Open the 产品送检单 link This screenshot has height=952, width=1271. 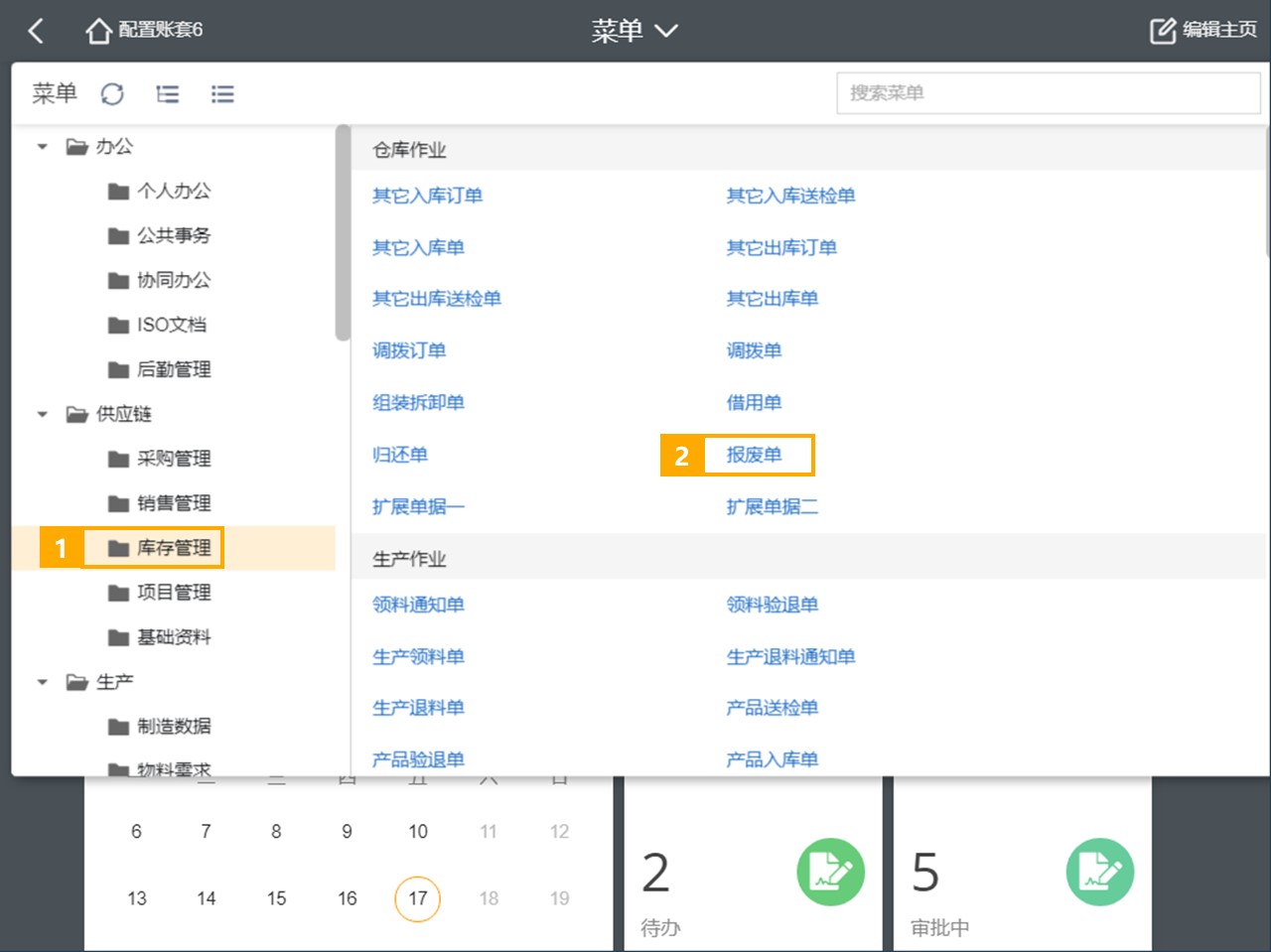coord(773,709)
